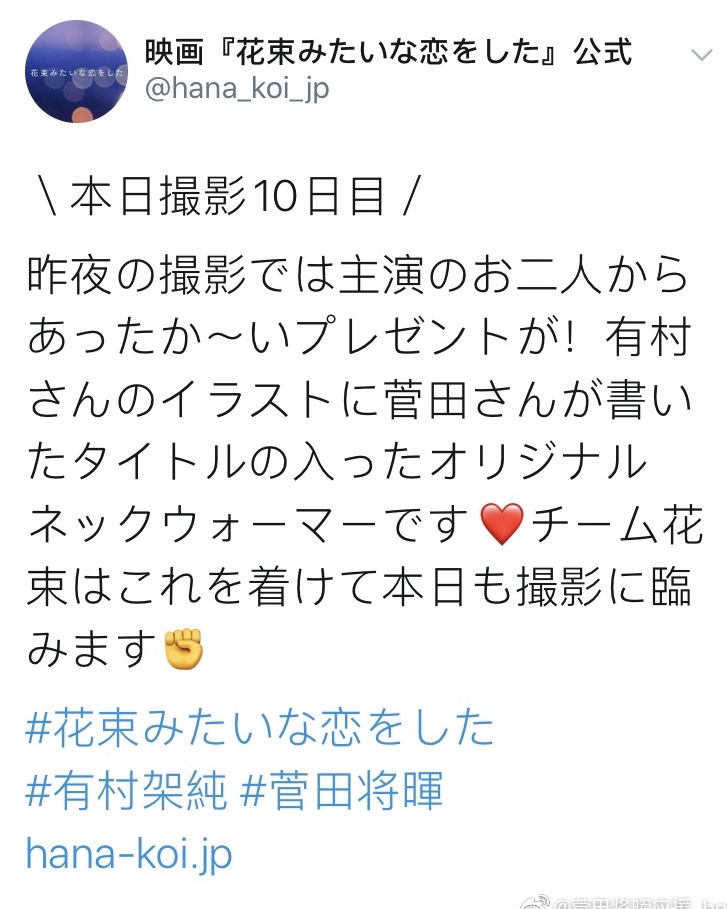Open the display name 映画『花束みたいな恋をした』公式

pyautogui.click(x=388, y=52)
